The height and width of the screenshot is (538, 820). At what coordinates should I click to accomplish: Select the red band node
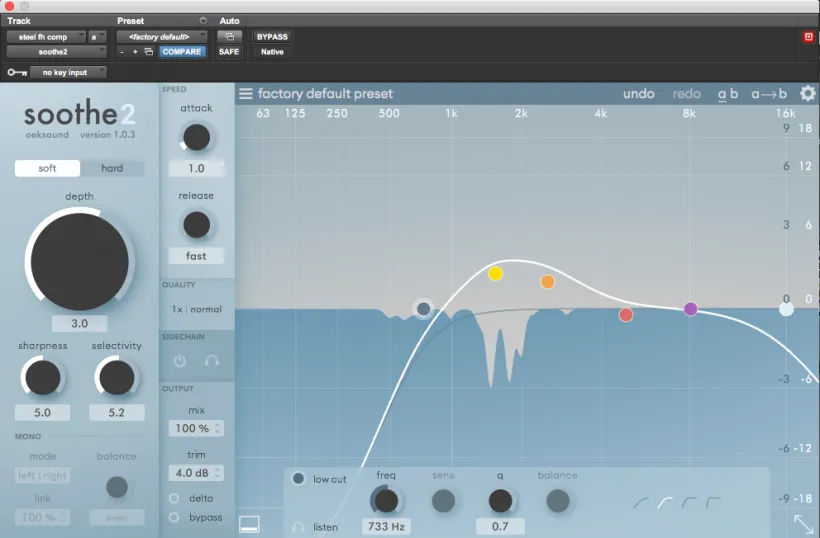click(626, 315)
